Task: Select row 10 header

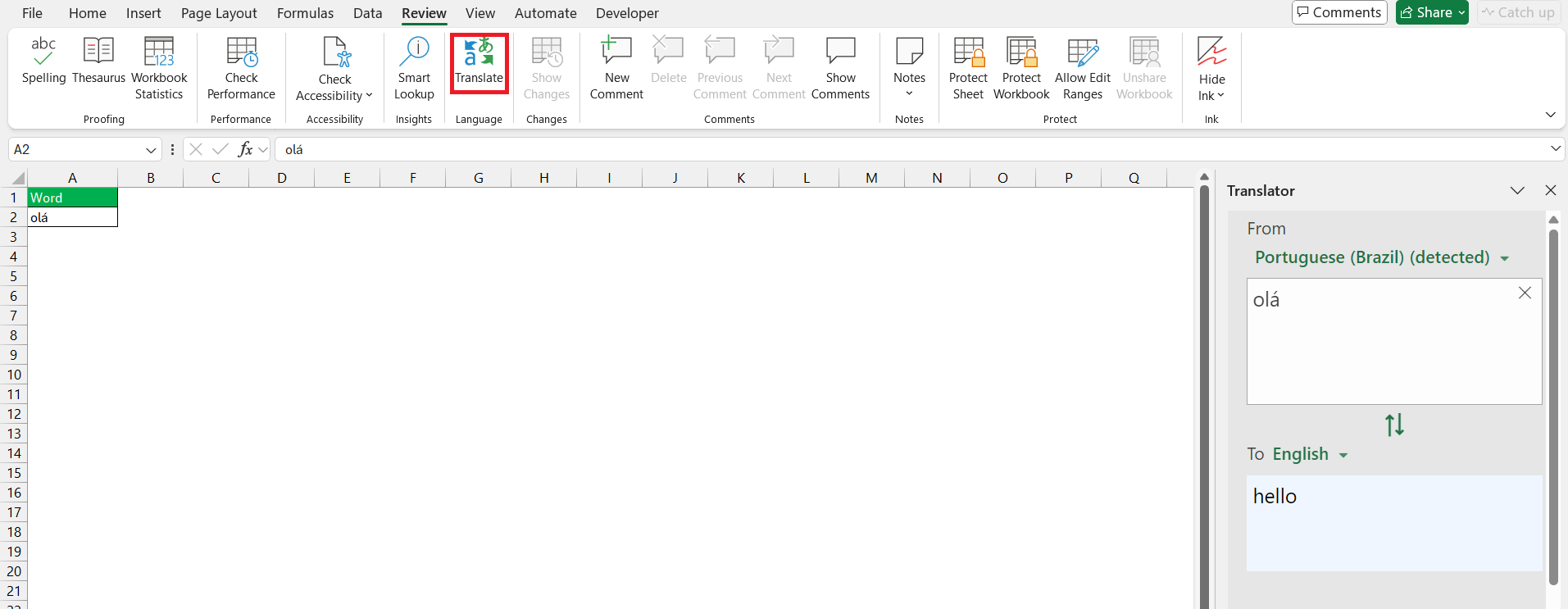Action: 14,375
